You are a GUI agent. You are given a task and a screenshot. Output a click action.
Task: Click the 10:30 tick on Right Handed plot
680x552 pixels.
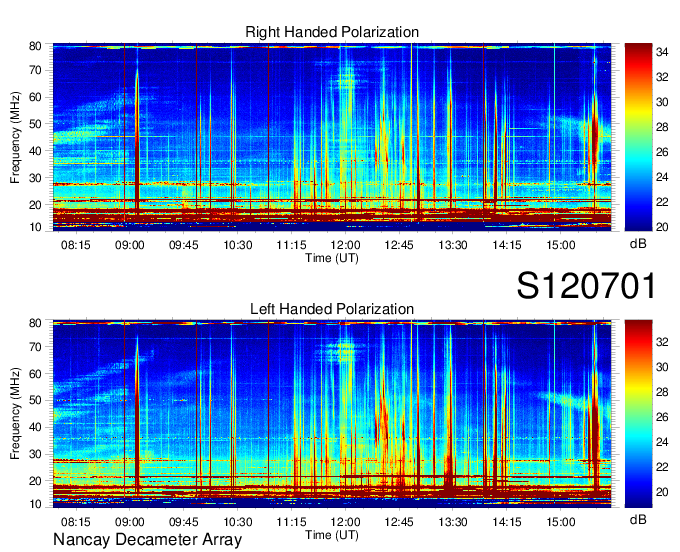(238, 245)
